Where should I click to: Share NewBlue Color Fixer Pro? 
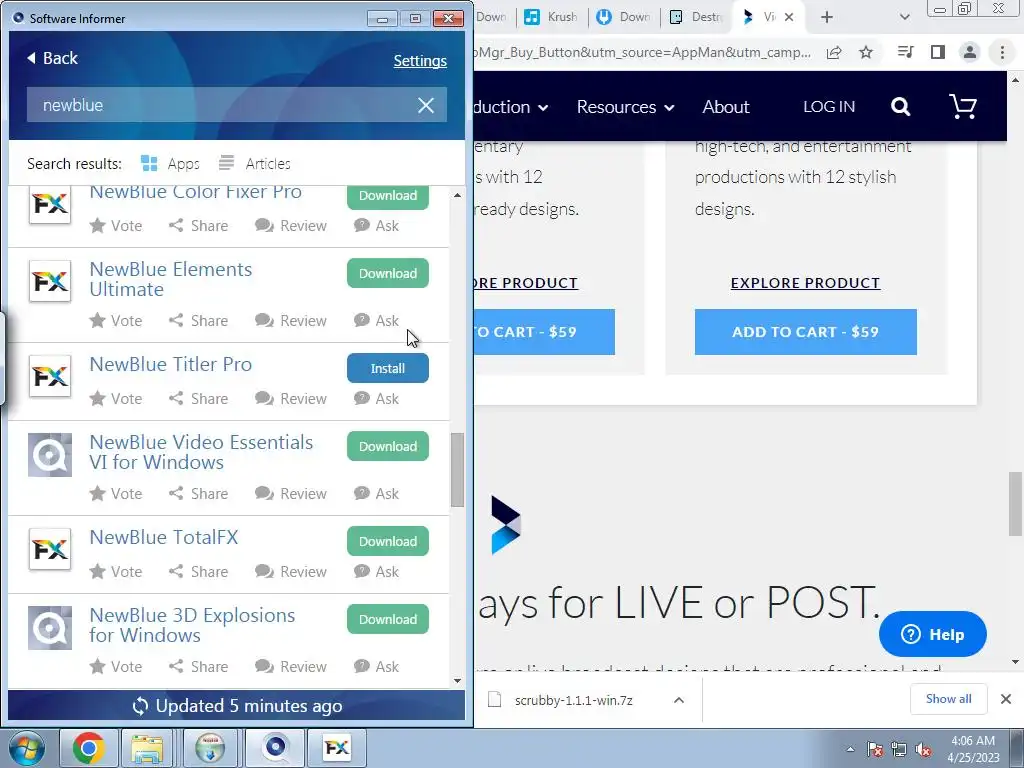tap(199, 226)
